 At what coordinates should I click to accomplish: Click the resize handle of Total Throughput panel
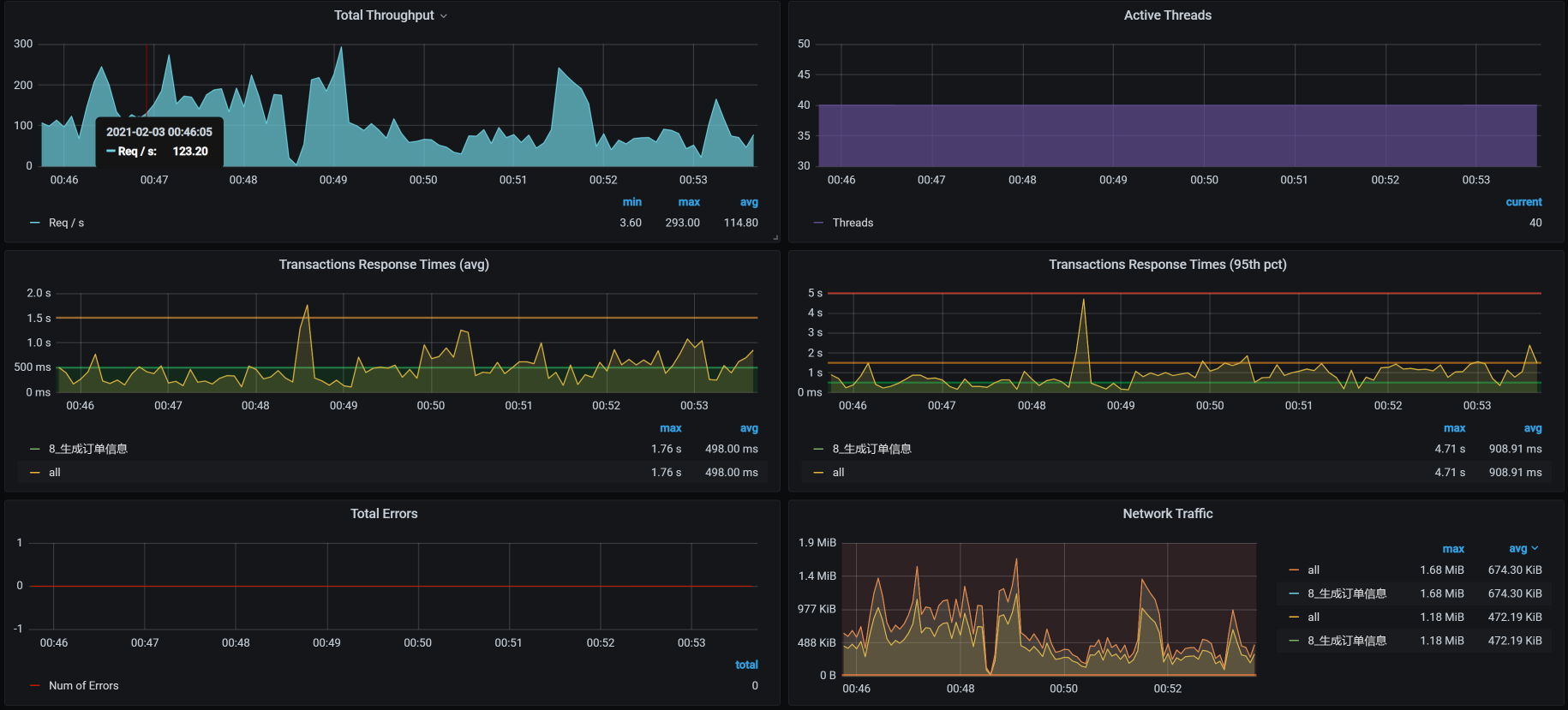[x=775, y=237]
